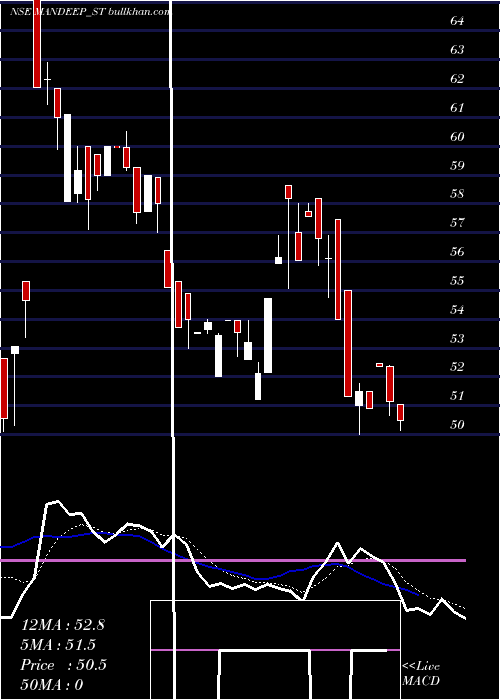This screenshot has height=700, width=500.
Task: Click the 5MA : 51.5 reading
Action: (x=58, y=645)
